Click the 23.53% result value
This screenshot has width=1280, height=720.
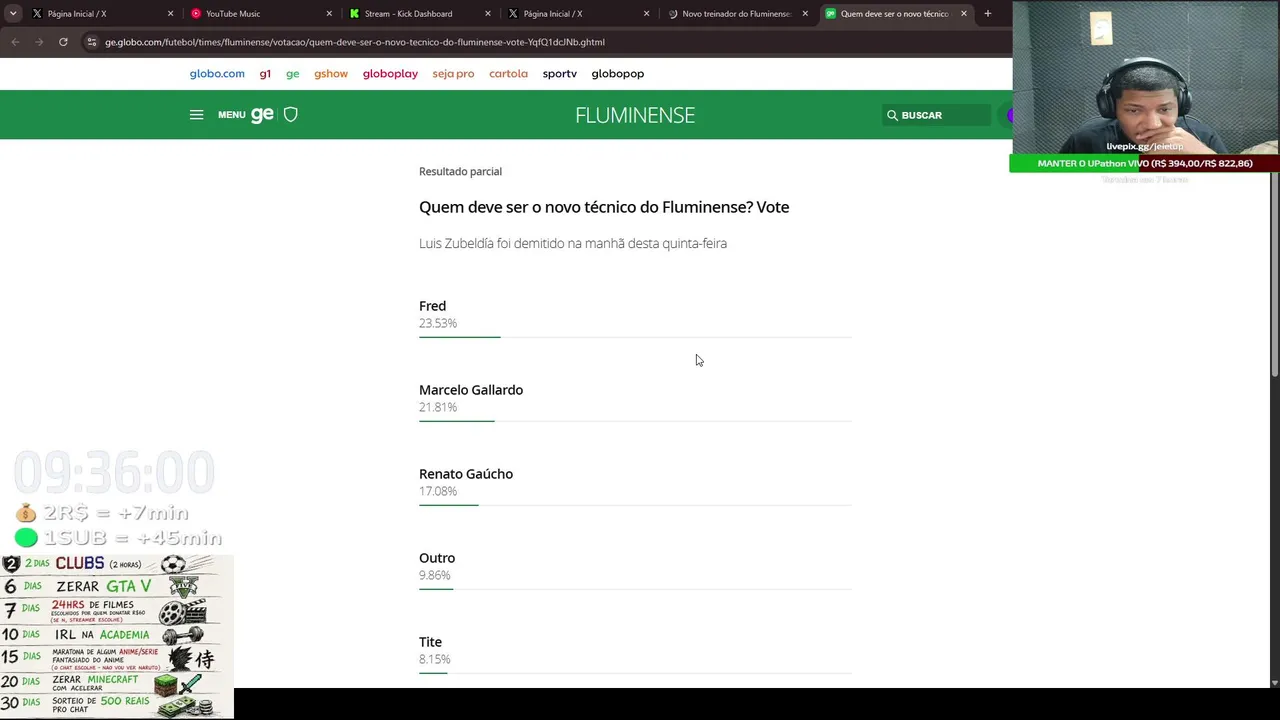coord(438,324)
